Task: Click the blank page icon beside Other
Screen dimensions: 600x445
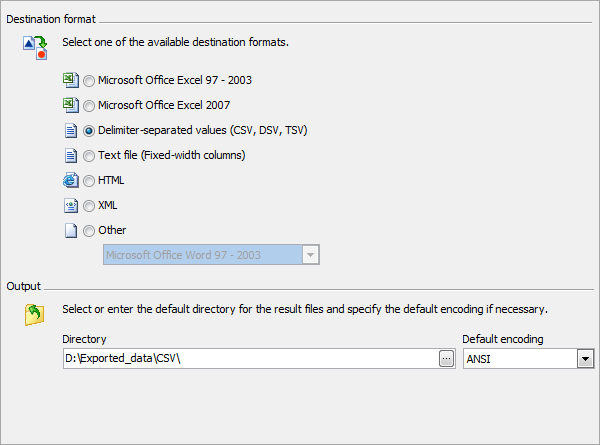Action: [70, 230]
